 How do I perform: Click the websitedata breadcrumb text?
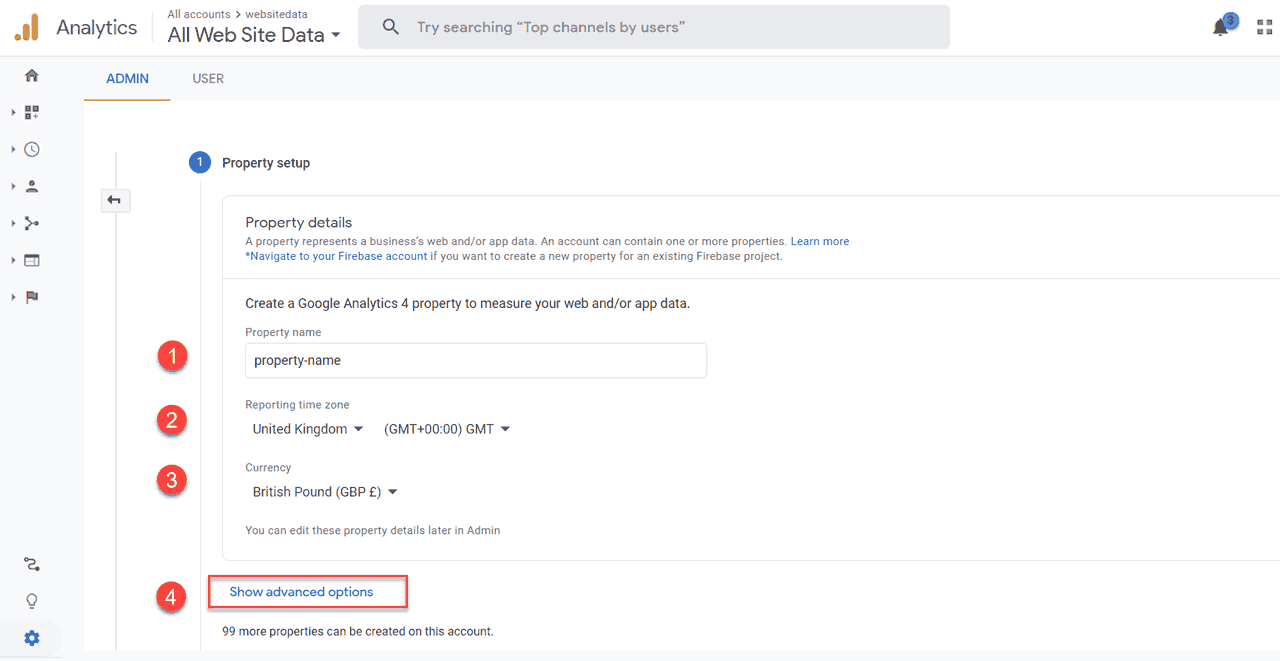tap(275, 15)
